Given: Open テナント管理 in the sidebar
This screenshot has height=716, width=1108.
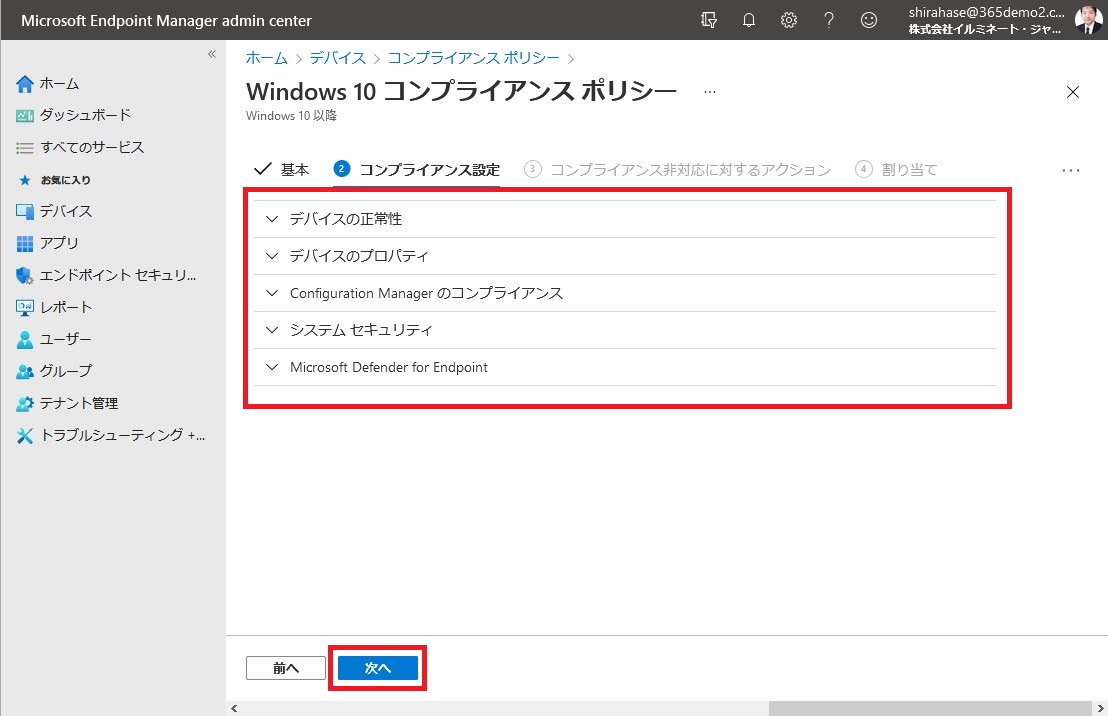Looking at the screenshot, I should [79, 404].
